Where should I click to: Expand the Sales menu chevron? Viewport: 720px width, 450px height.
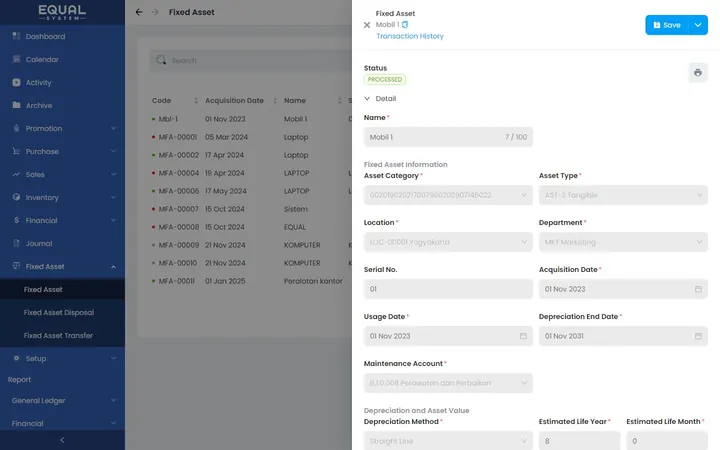[x=113, y=174]
